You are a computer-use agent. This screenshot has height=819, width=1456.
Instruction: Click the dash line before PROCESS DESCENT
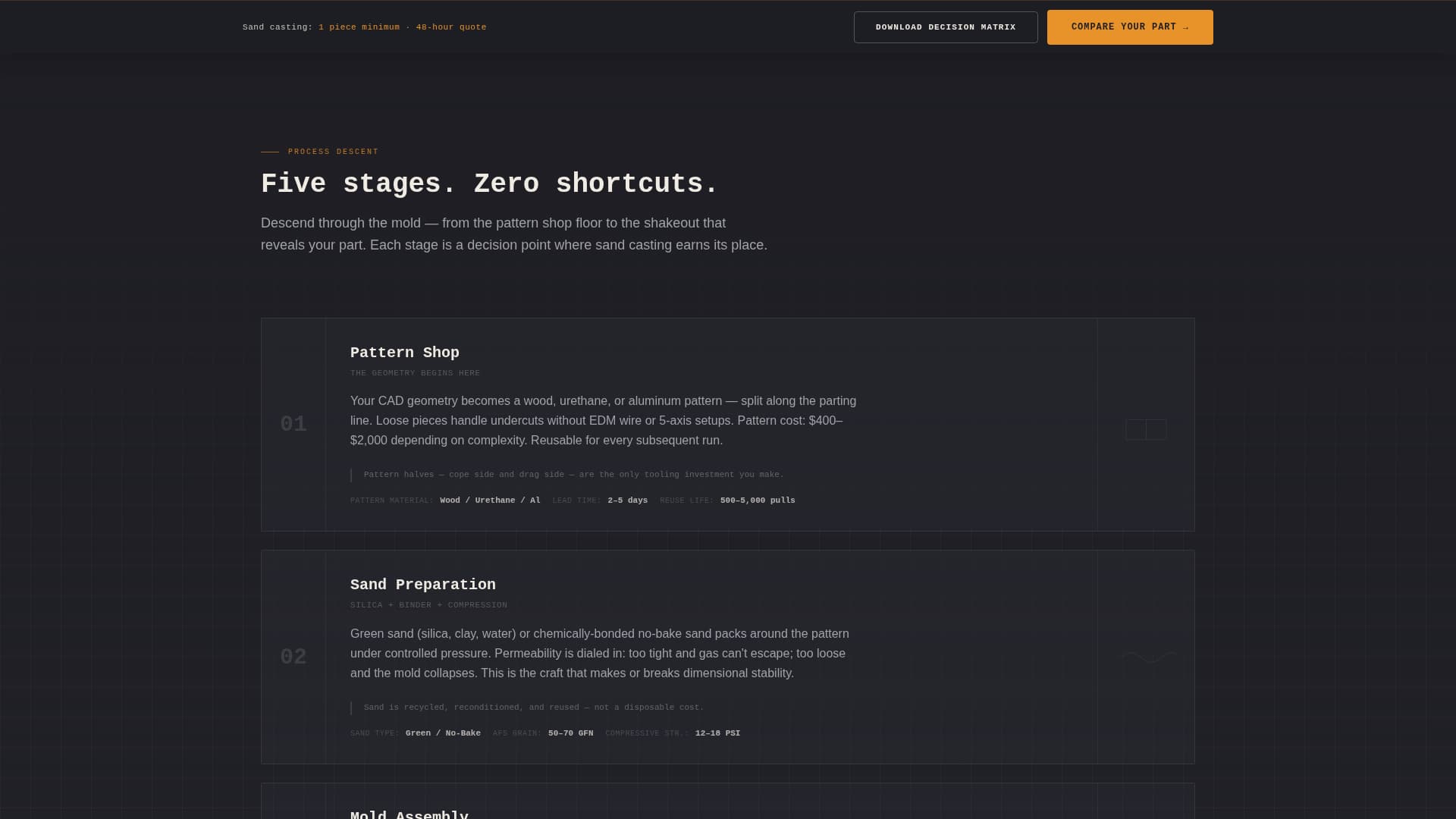point(269,151)
